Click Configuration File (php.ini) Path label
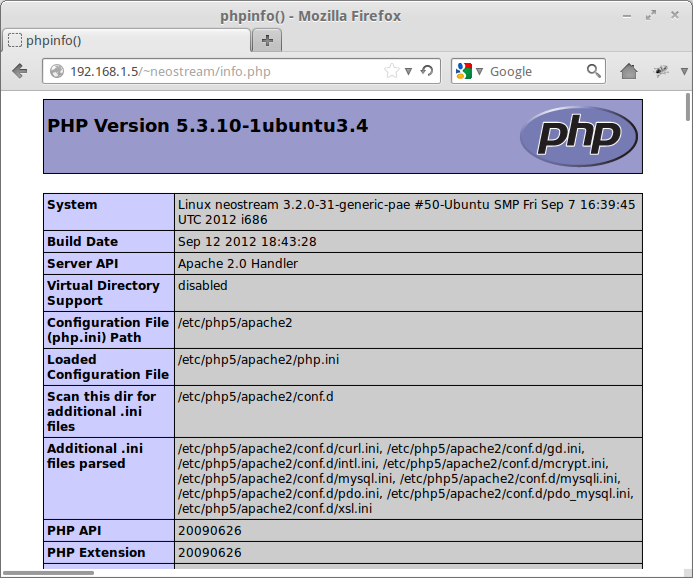The width and height of the screenshot is (693, 578). click(x=108, y=330)
